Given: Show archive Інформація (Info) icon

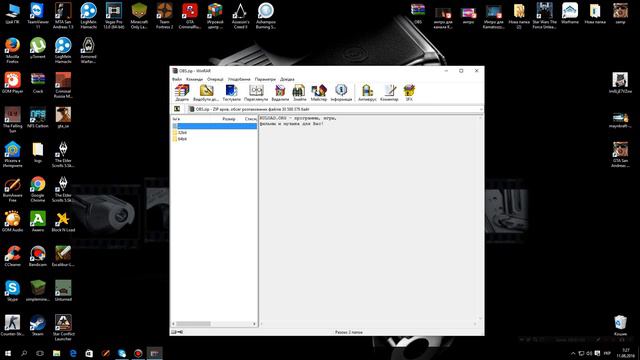Looking at the screenshot, I should click(341, 93).
